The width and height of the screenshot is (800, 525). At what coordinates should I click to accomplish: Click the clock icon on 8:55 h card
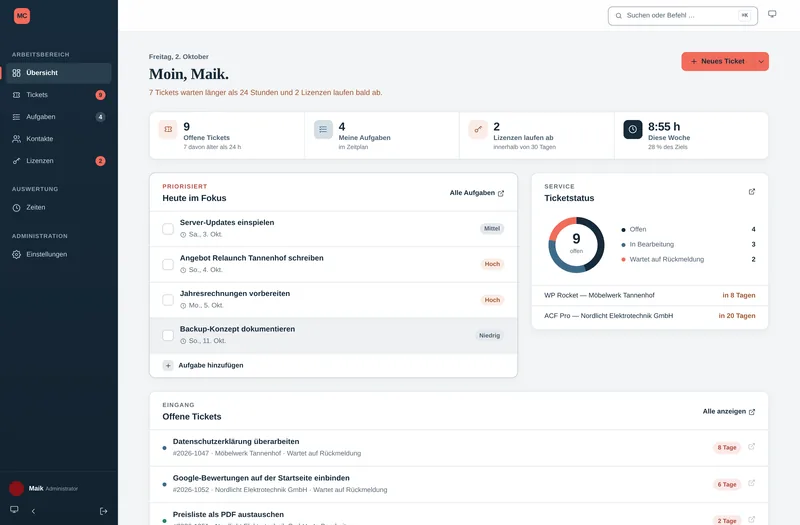coord(633,130)
